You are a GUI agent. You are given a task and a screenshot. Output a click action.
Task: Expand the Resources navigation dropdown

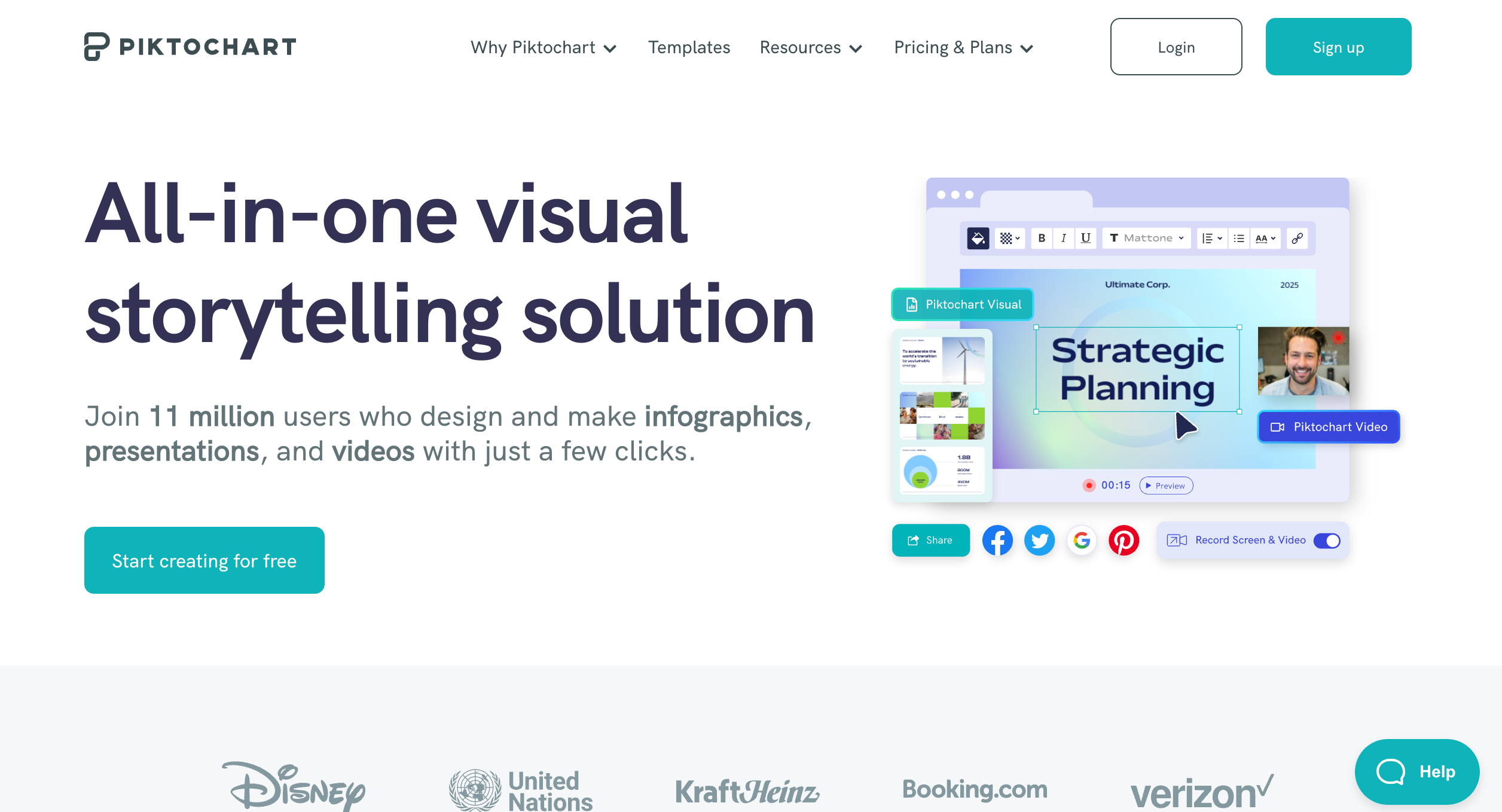click(x=812, y=47)
